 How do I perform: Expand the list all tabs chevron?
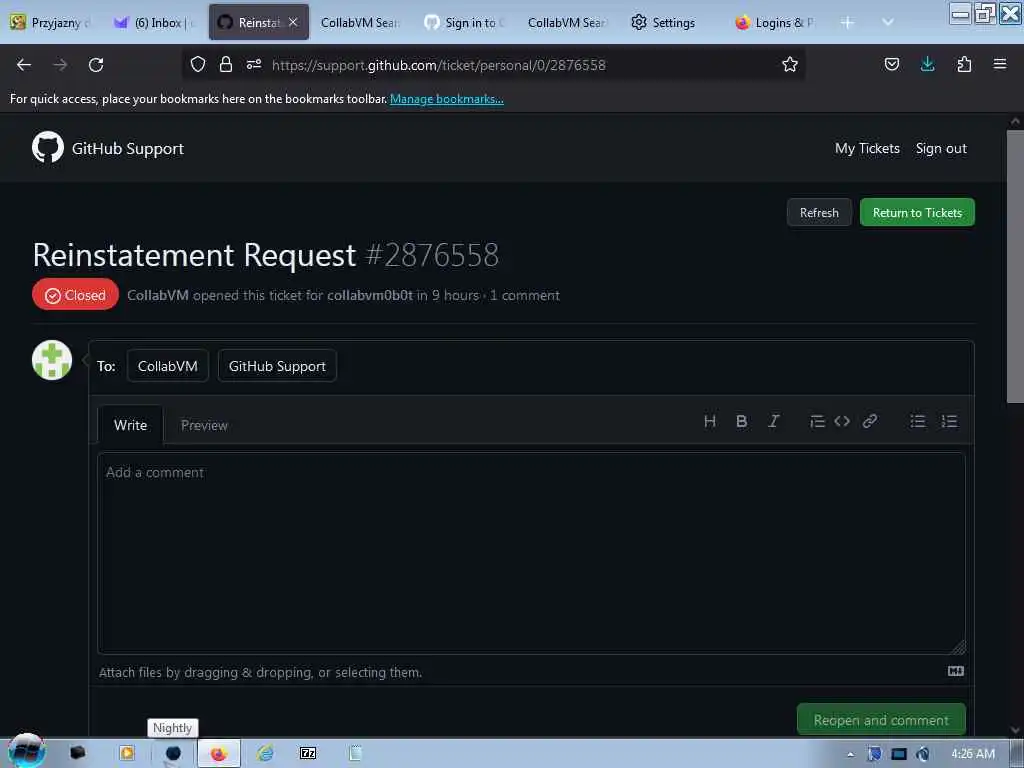(x=888, y=22)
